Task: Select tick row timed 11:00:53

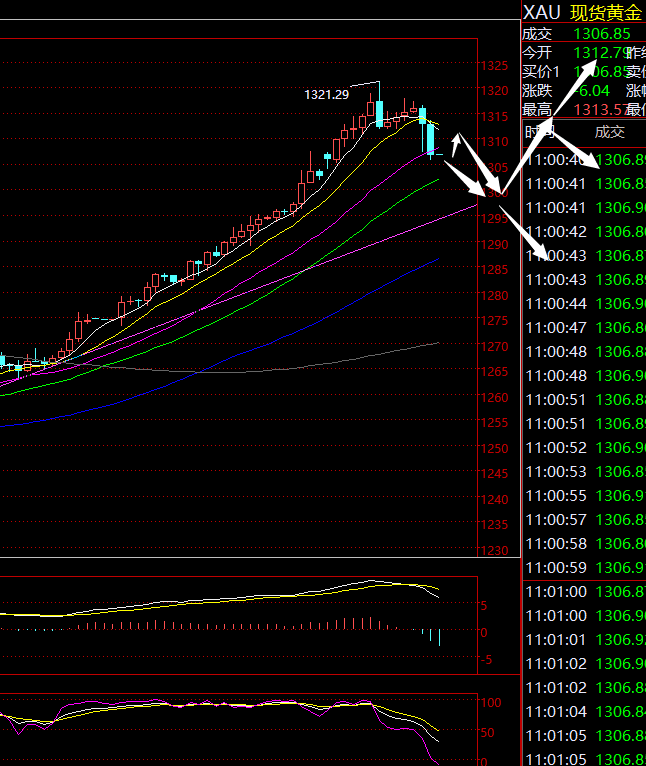Action: point(584,472)
